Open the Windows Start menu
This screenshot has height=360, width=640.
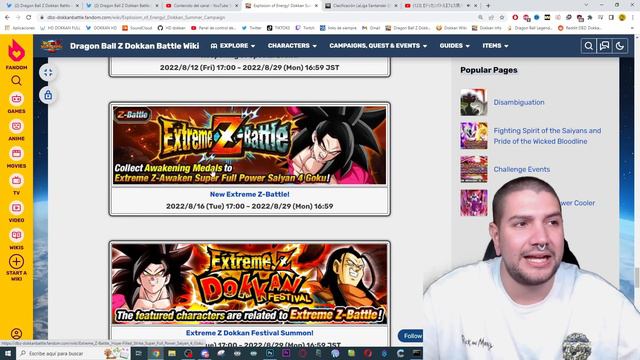pyautogui.click(x=8, y=353)
